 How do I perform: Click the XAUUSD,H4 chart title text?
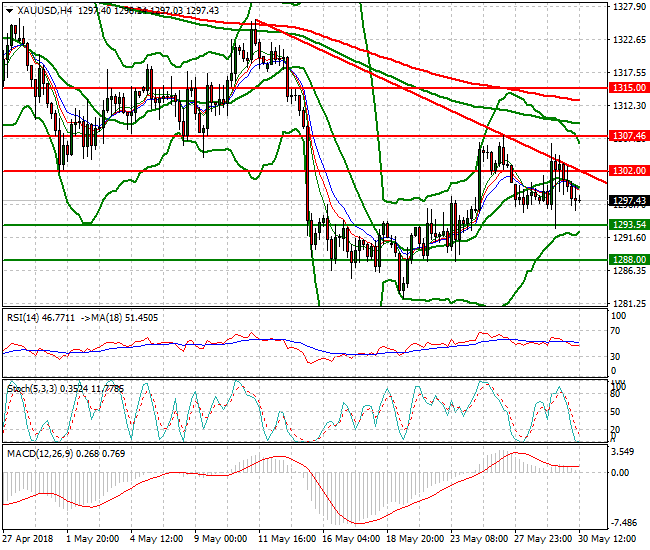pos(45,11)
